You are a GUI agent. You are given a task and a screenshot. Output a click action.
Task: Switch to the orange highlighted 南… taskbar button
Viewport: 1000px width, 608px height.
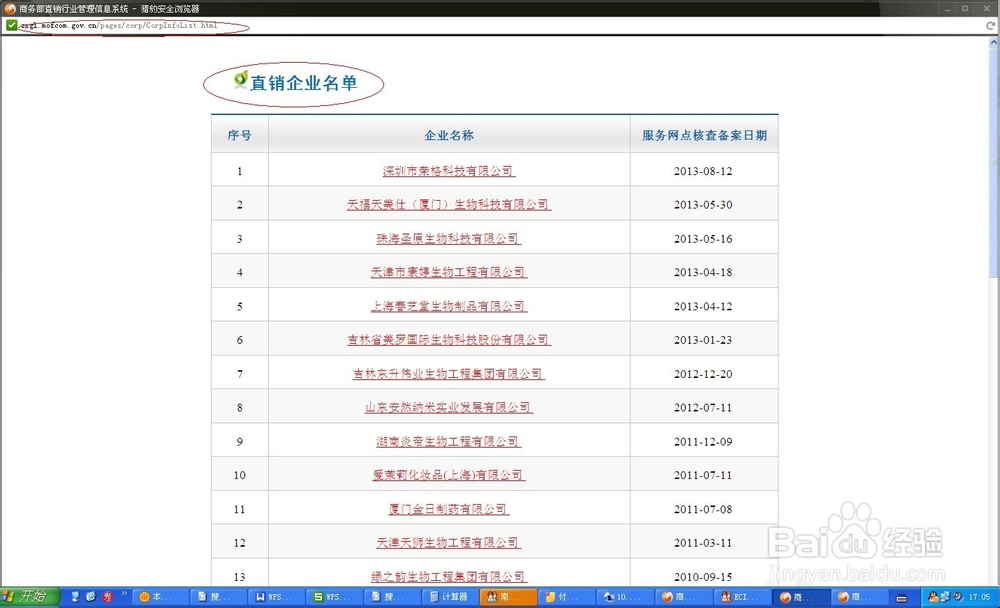pyautogui.click(x=507, y=597)
